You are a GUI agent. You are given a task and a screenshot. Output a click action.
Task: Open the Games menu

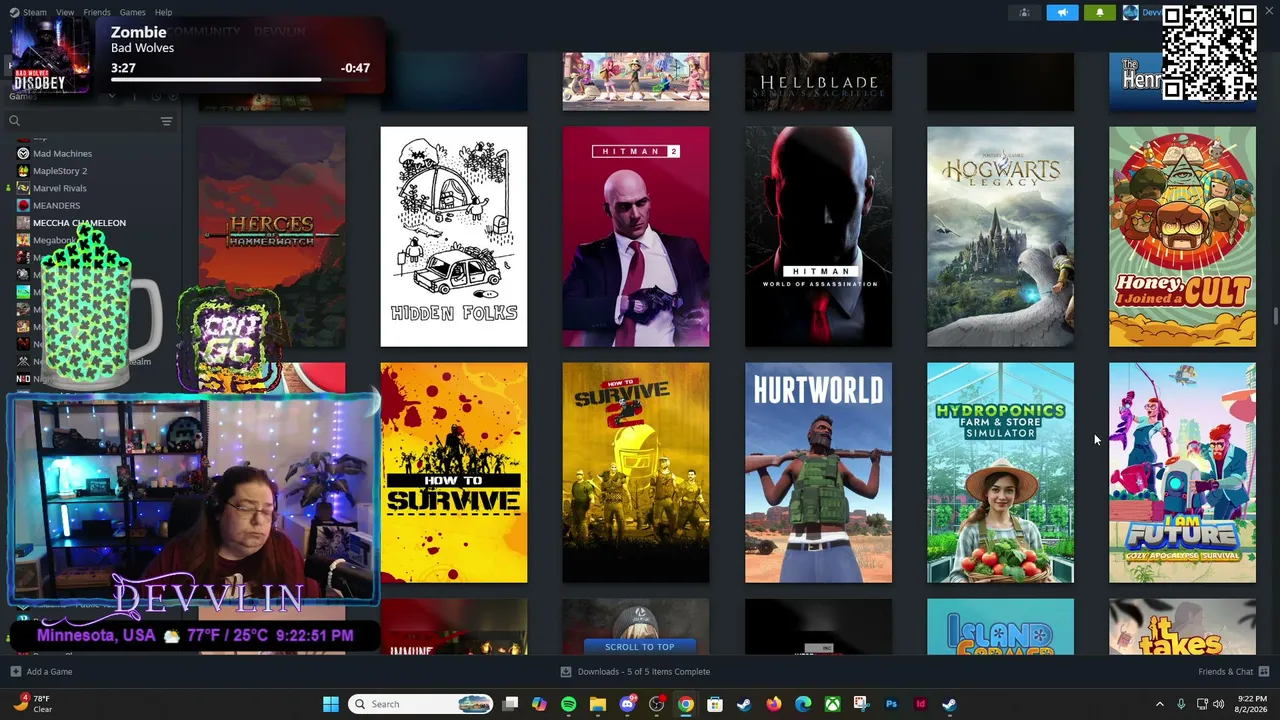132,12
